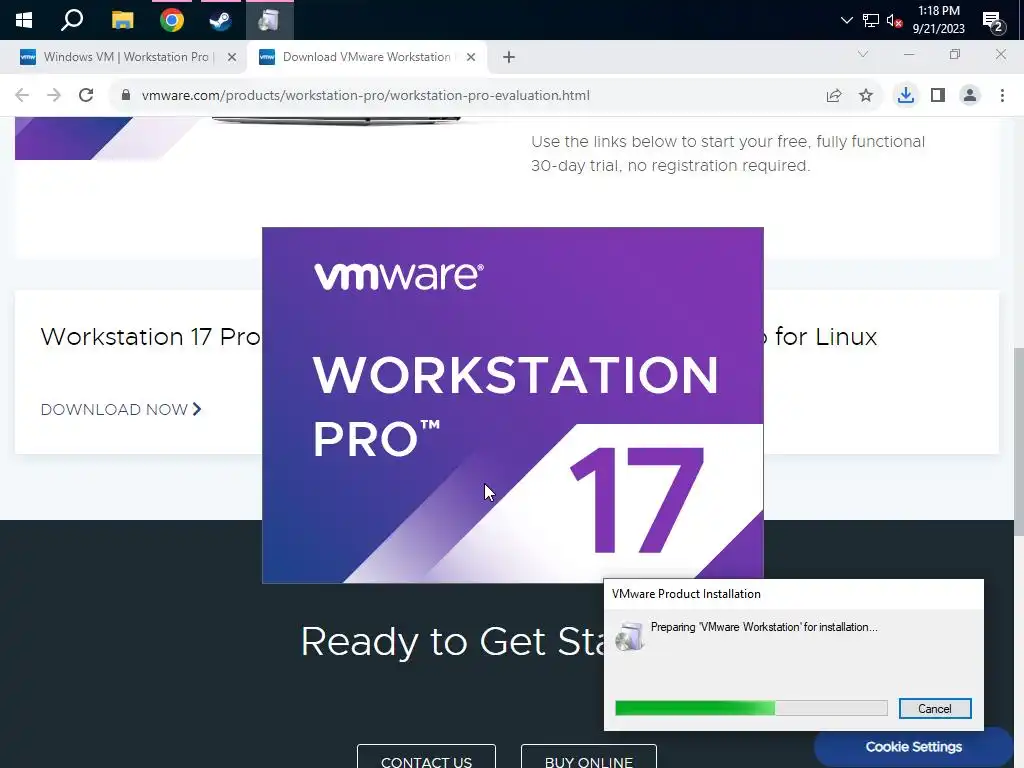Launch File Explorer from taskbar
Image resolution: width=1024 pixels, height=768 pixels.
click(x=122, y=20)
